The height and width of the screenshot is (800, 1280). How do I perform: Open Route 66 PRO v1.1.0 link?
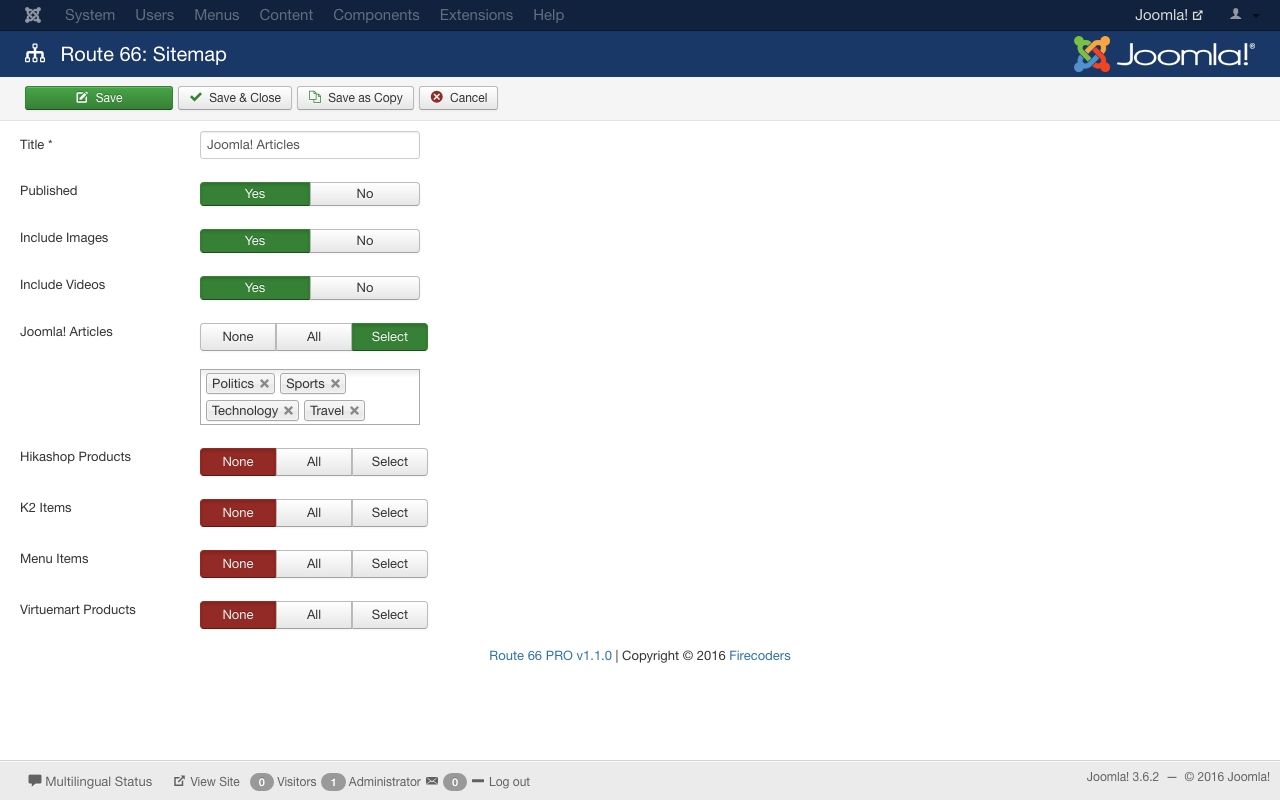pyautogui.click(x=550, y=656)
